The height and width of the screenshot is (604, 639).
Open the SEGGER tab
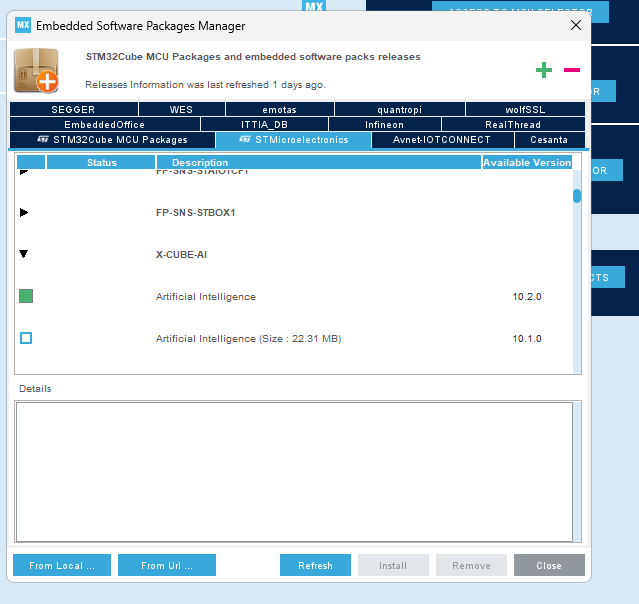[74, 110]
